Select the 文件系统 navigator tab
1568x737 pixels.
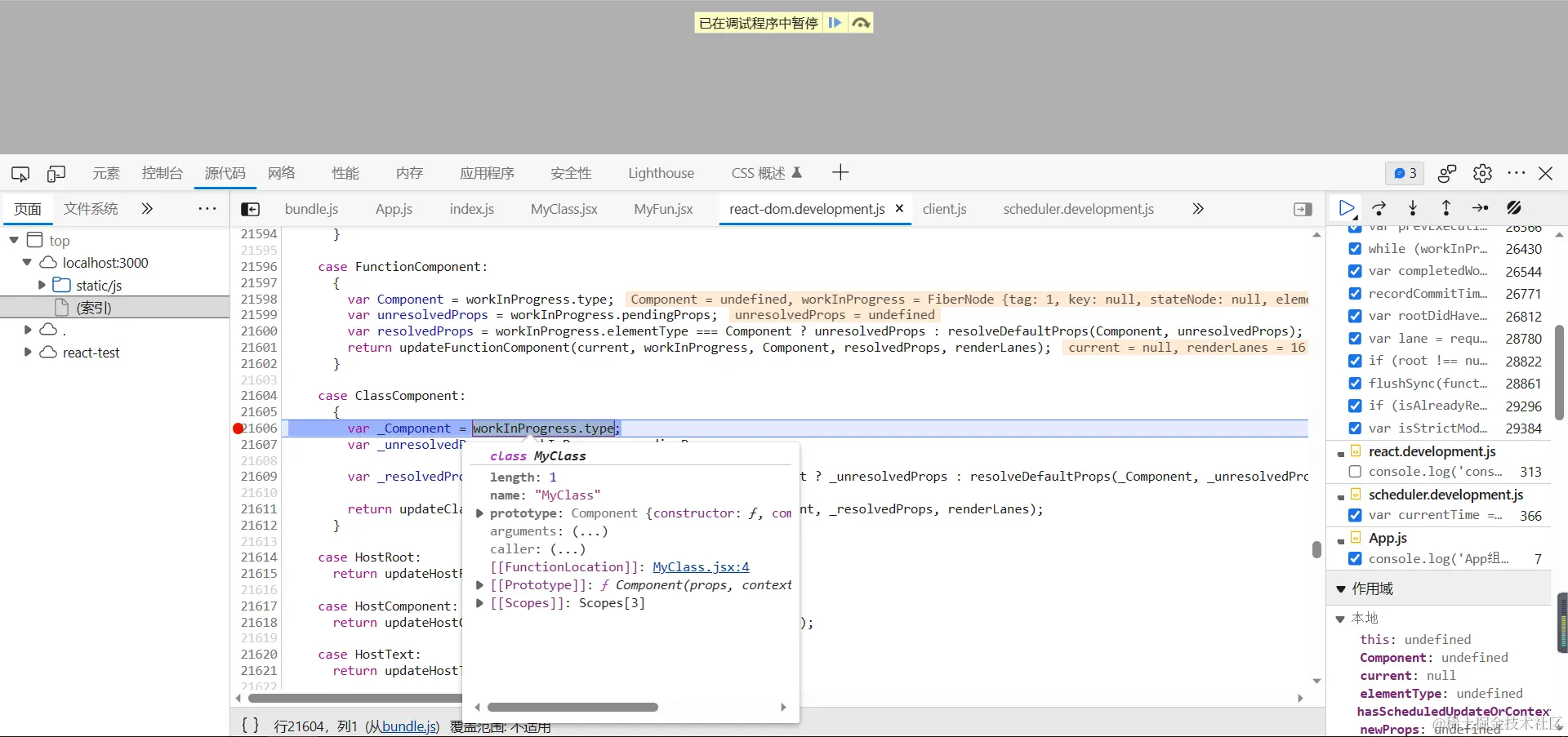[x=91, y=209]
